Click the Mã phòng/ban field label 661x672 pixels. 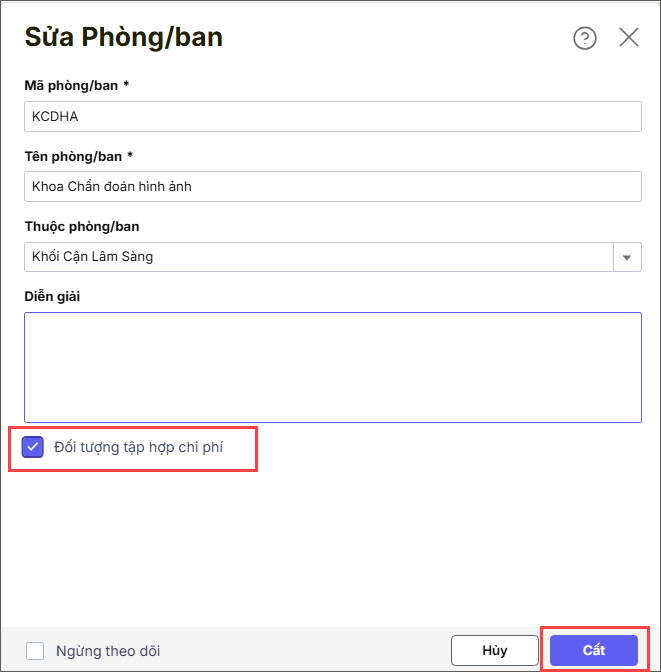(77, 86)
